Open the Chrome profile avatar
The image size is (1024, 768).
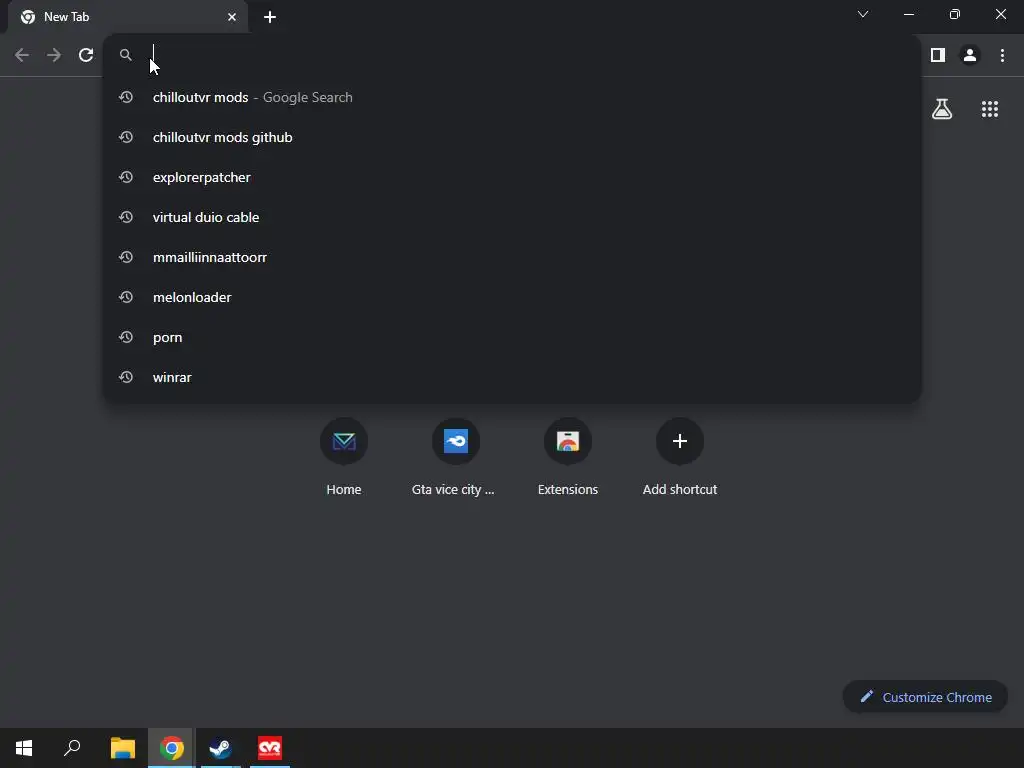click(x=970, y=56)
